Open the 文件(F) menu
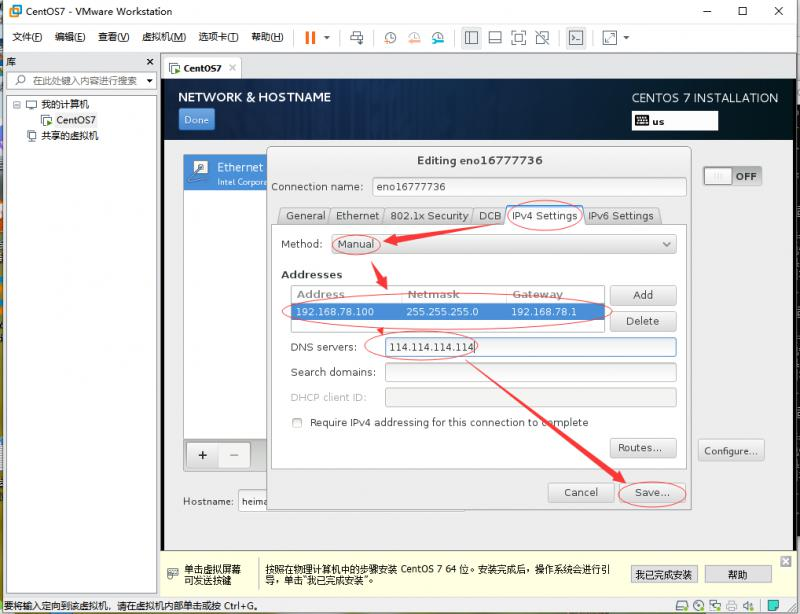 coord(27,37)
